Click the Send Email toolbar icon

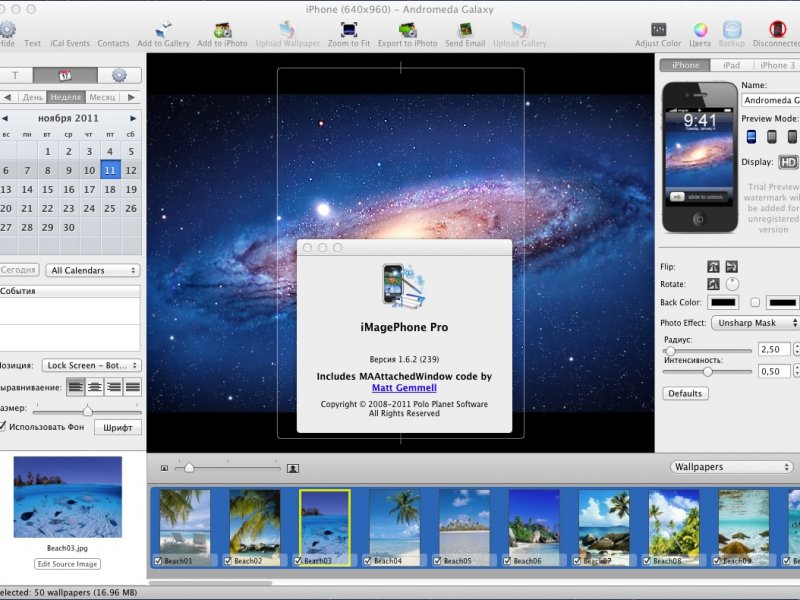click(x=465, y=30)
